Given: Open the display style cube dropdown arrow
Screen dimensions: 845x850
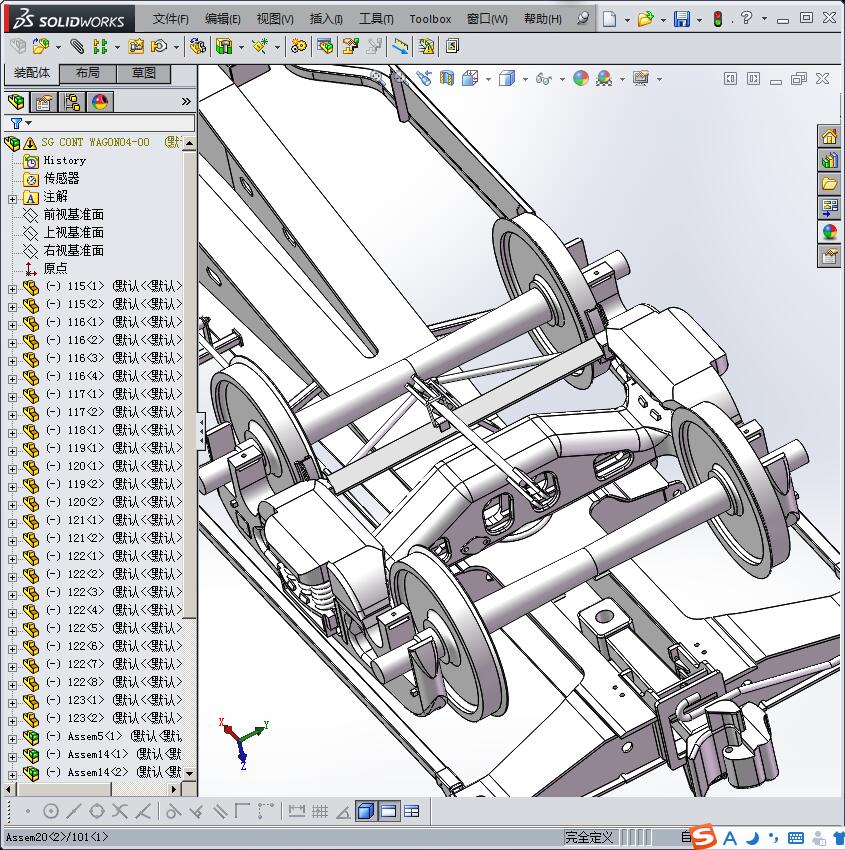Looking at the screenshot, I should click(526, 79).
